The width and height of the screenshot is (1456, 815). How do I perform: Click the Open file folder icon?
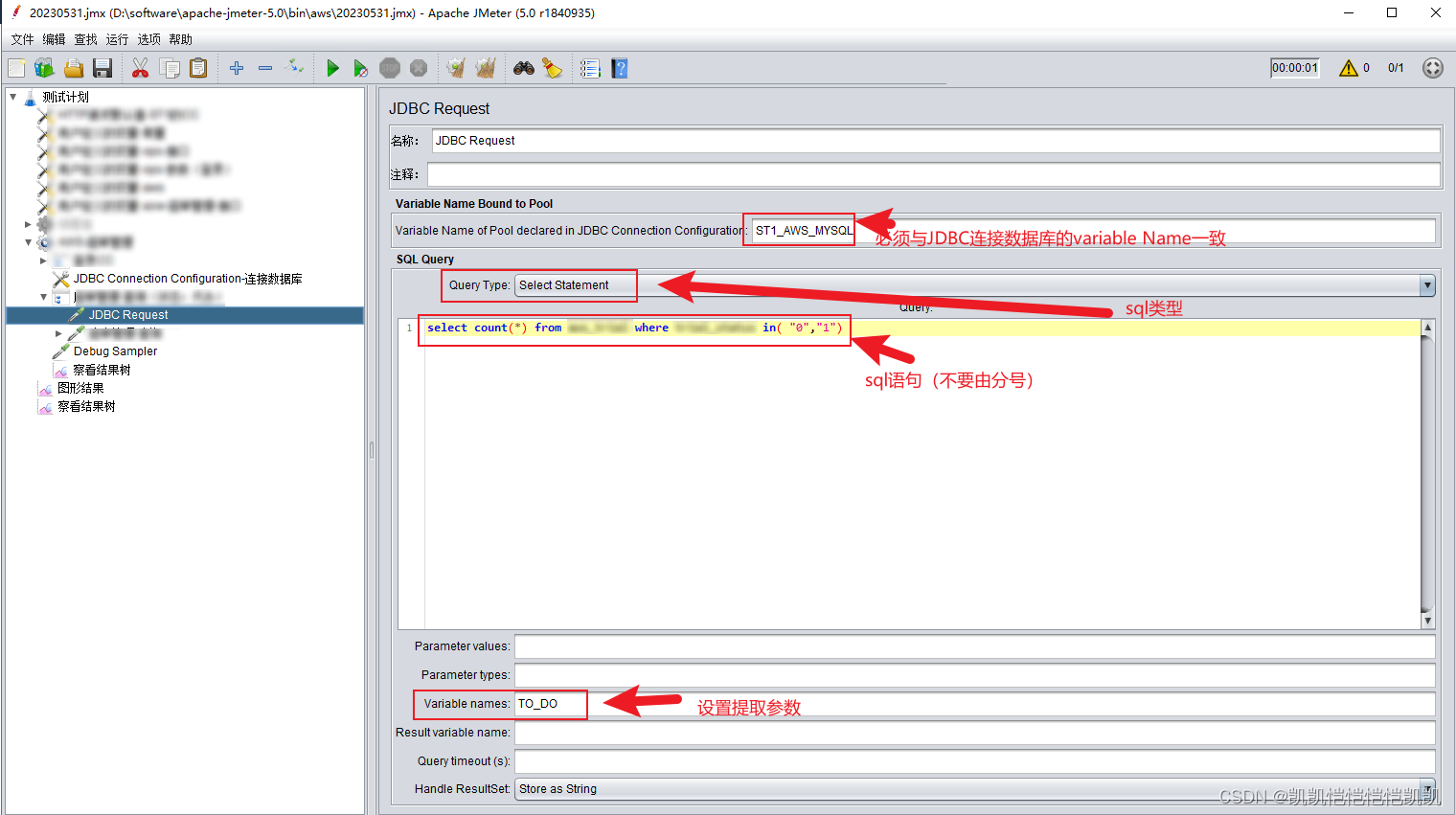[74, 68]
